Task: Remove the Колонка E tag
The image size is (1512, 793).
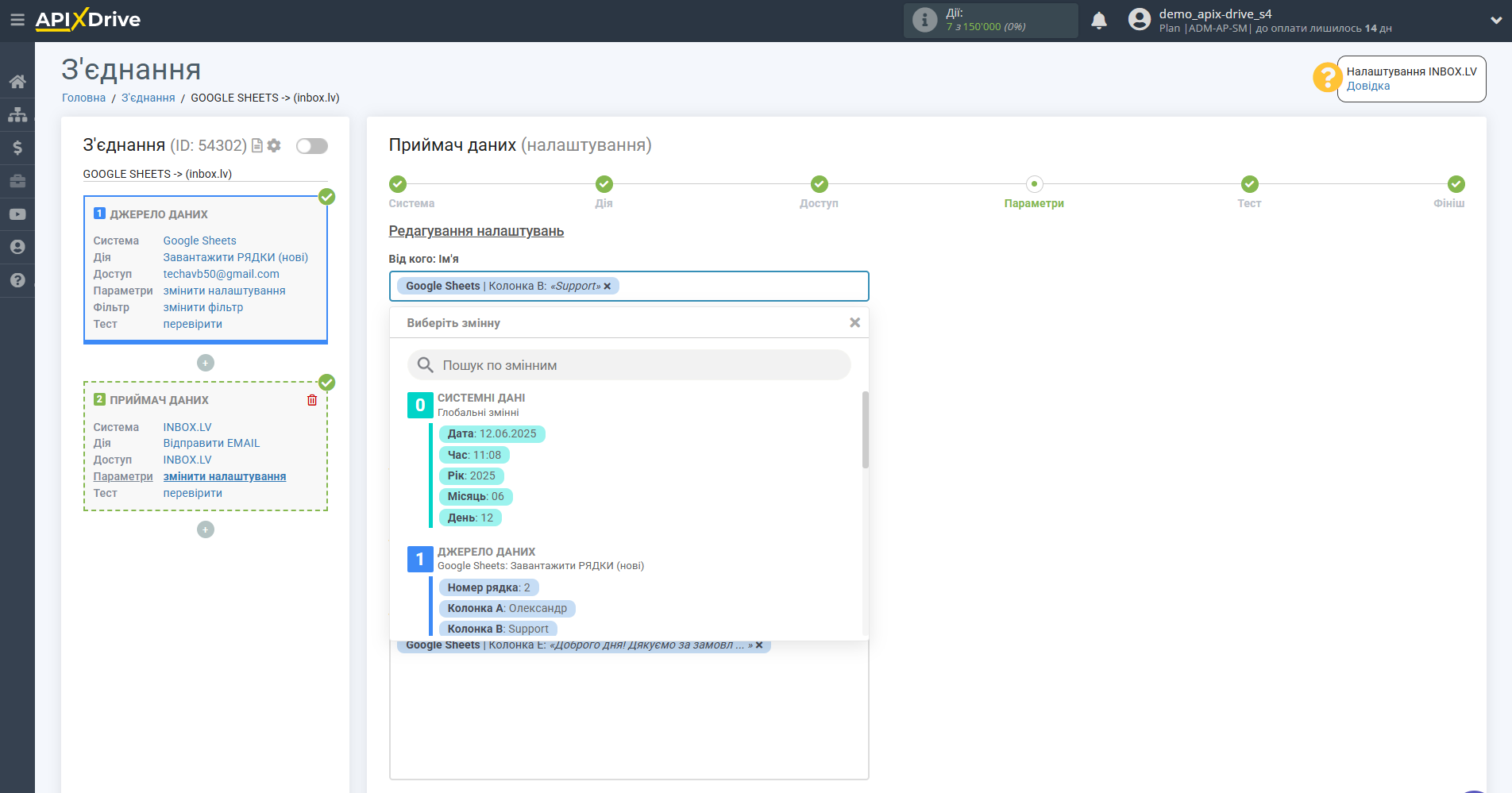Action: 759,645
